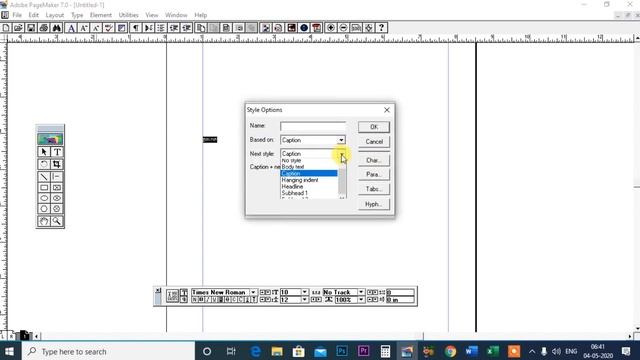Select the Text tool in the toolbox
The height and width of the screenshot is (360, 640).
pos(57,152)
